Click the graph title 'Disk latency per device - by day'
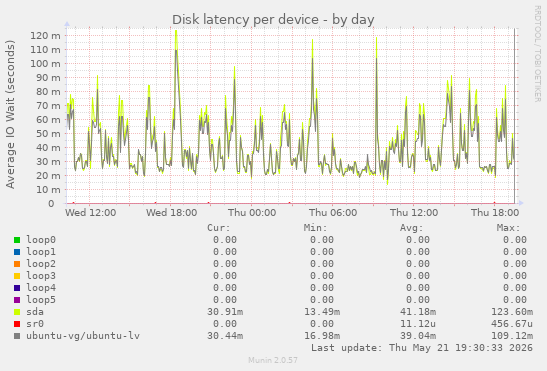Viewport: 547px width, 371px height. click(x=273, y=20)
